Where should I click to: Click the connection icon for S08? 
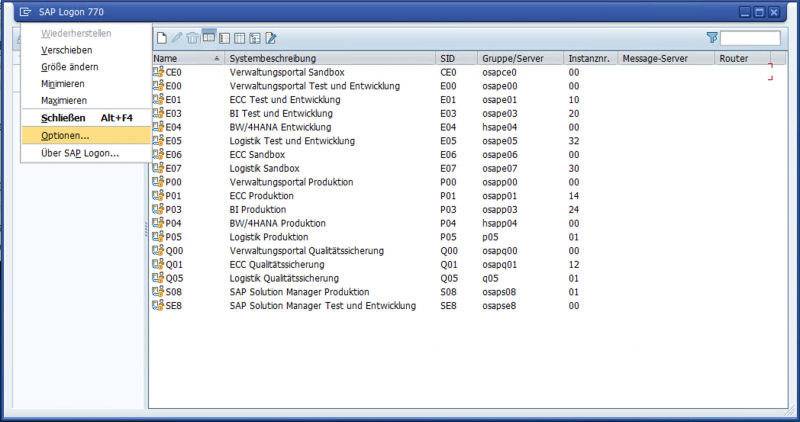click(158, 292)
